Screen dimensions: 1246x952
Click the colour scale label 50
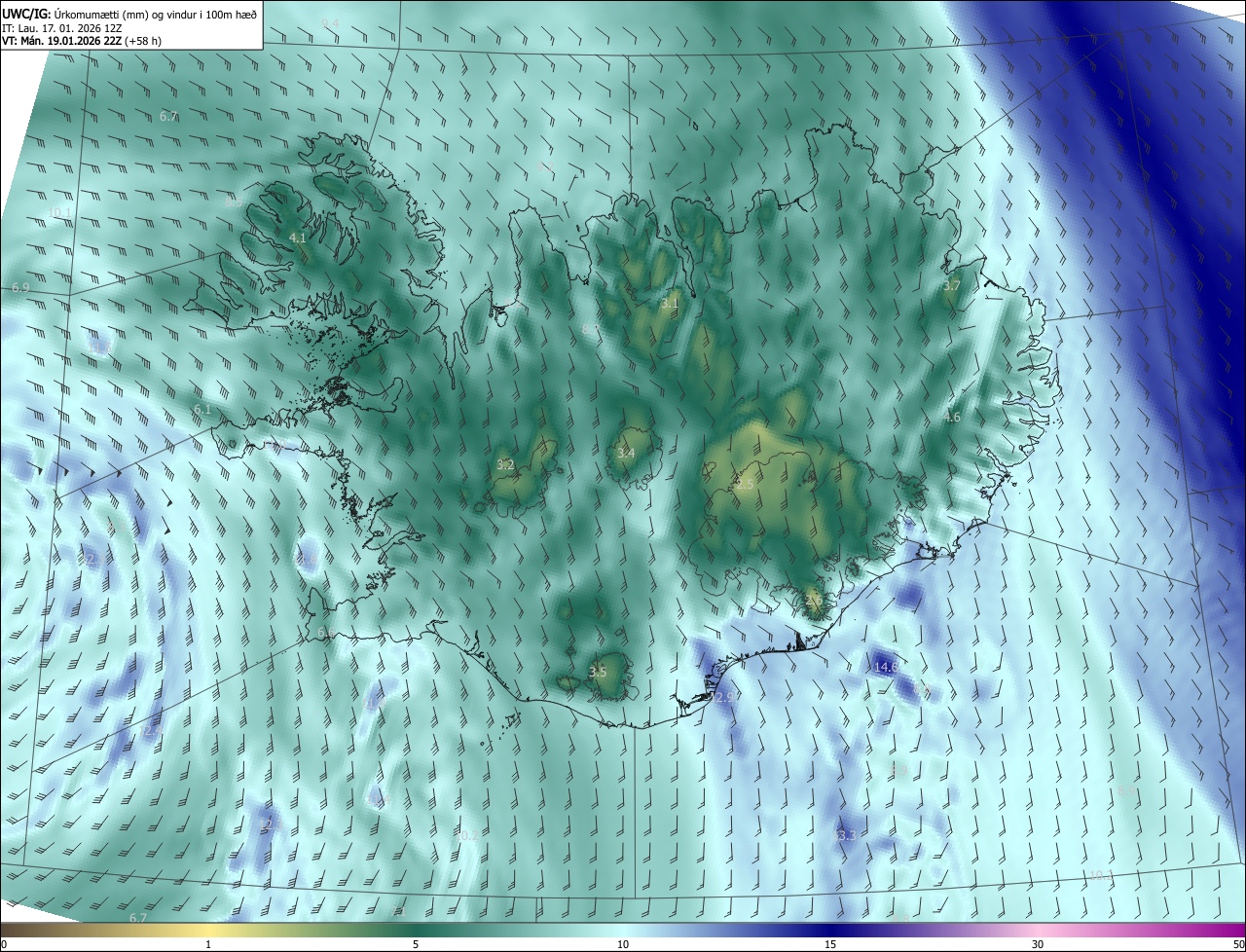(1238, 945)
